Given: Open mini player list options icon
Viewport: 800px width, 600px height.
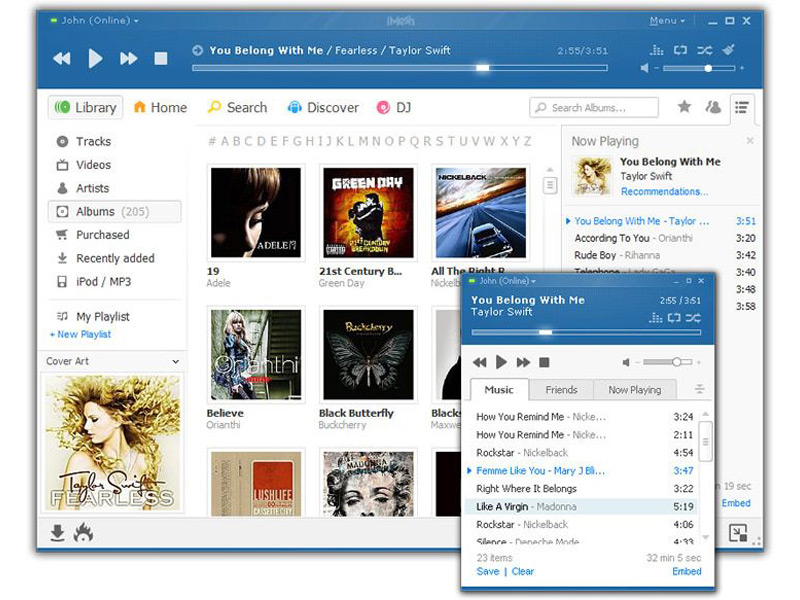Looking at the screenshot, I should coord(699,389).
